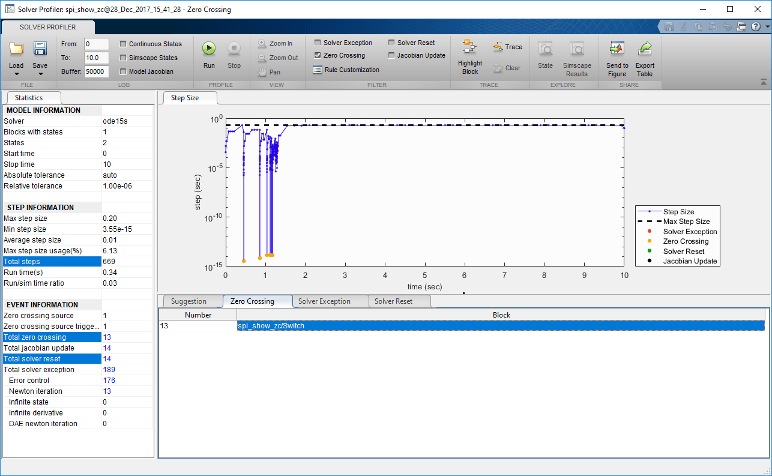Select the Zoom In tool
The image size is (772, 476).
[x=277, y=44]
